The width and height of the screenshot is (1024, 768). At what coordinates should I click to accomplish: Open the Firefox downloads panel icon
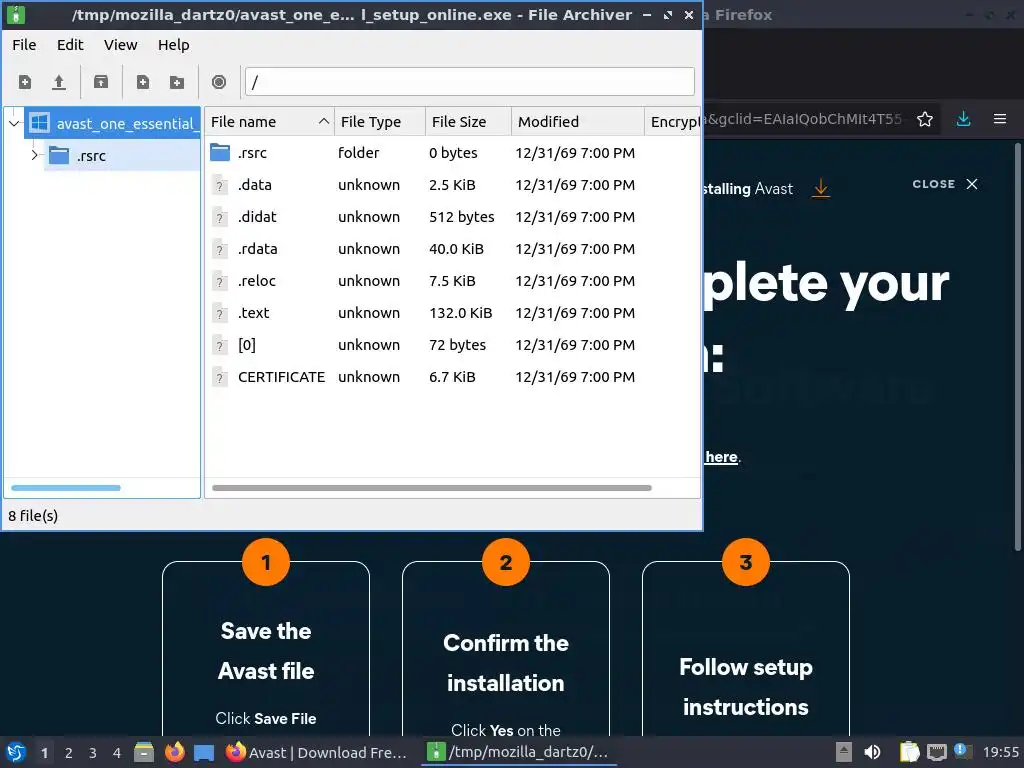[x=963, y=119]
